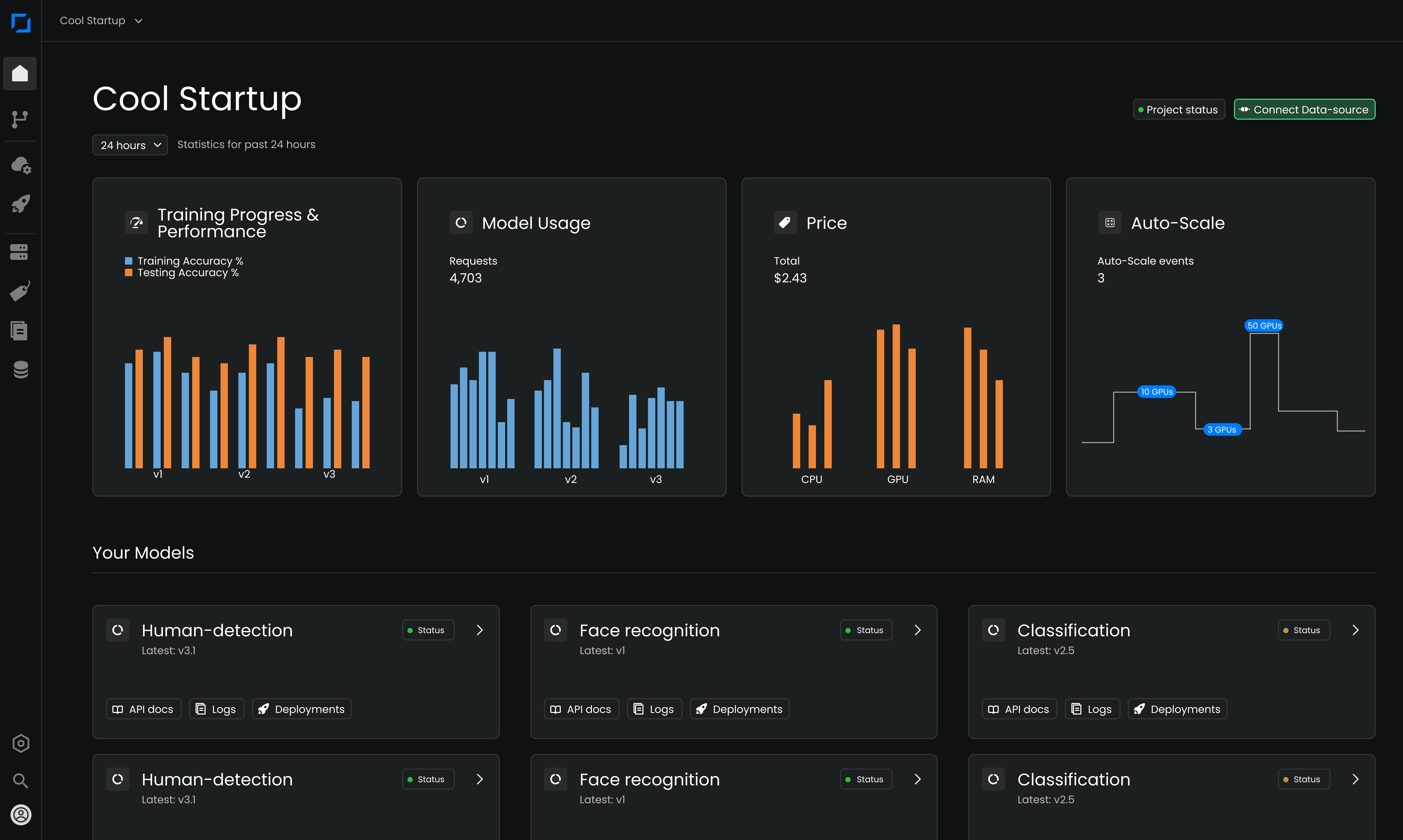The width and height of the screenshot is (1403, 840).
Task: Open Deployments for first Human-detection
Action: pos(302,709)
